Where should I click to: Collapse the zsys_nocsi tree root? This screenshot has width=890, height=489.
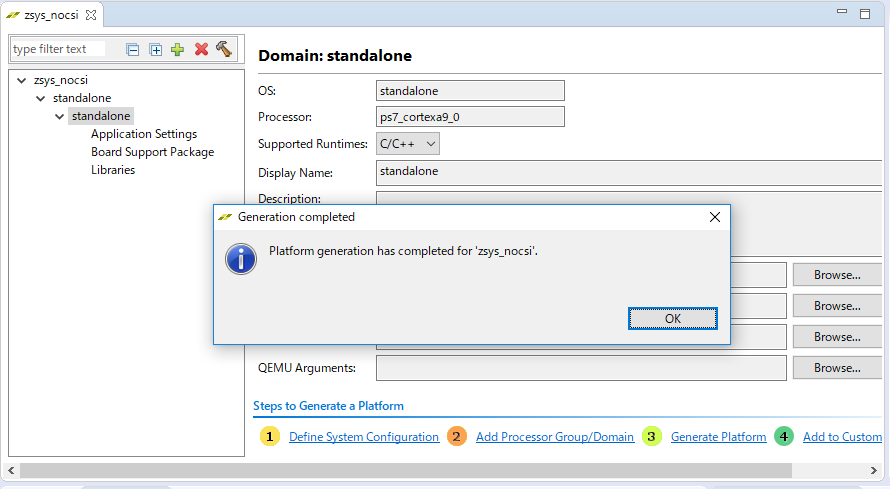22,80
